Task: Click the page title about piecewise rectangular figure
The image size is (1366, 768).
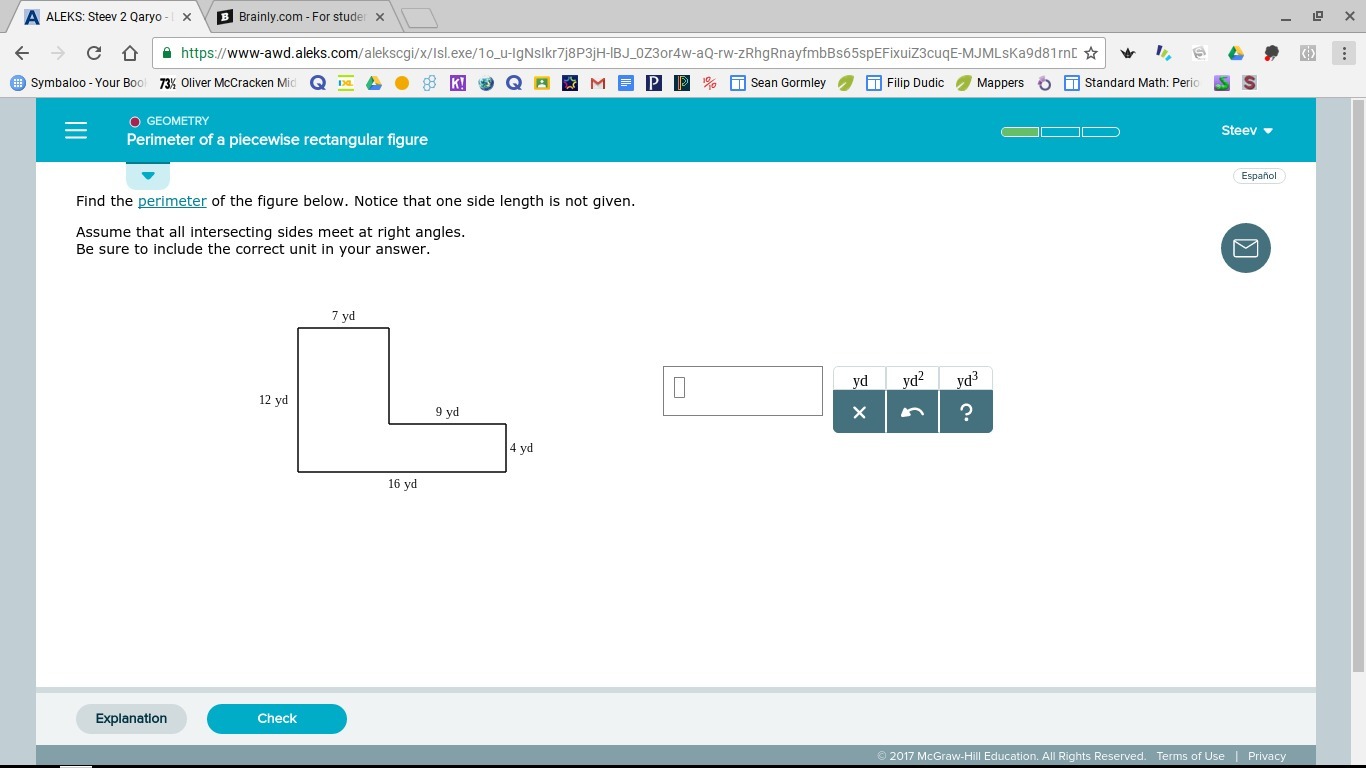Action: click(277, 140)
